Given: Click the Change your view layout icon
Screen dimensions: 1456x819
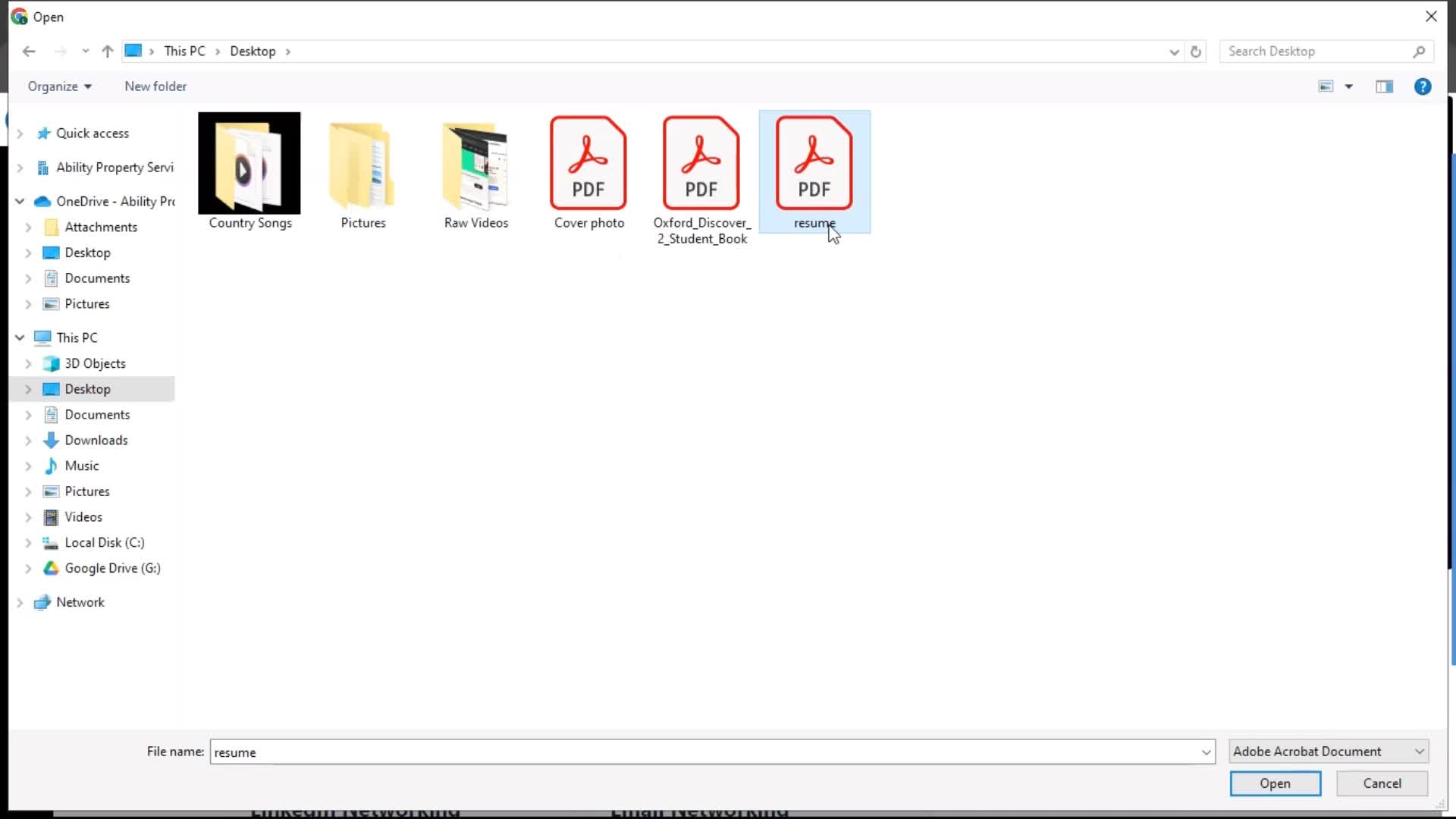Looking at the screenshot, I should click(1326, 86).
